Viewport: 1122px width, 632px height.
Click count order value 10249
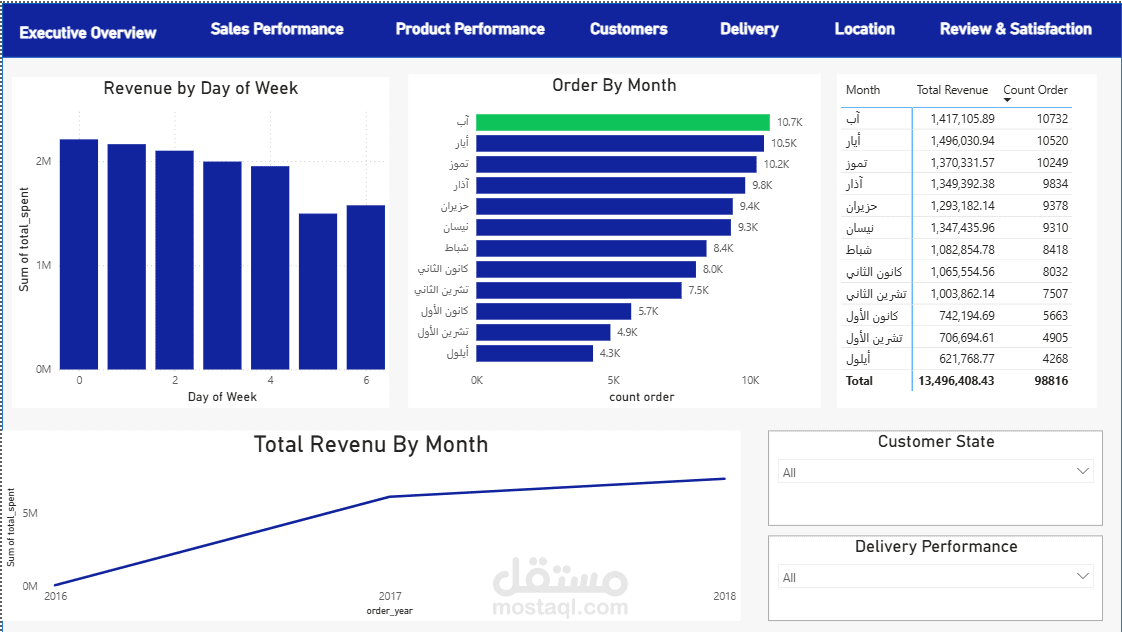[1052, 162]
